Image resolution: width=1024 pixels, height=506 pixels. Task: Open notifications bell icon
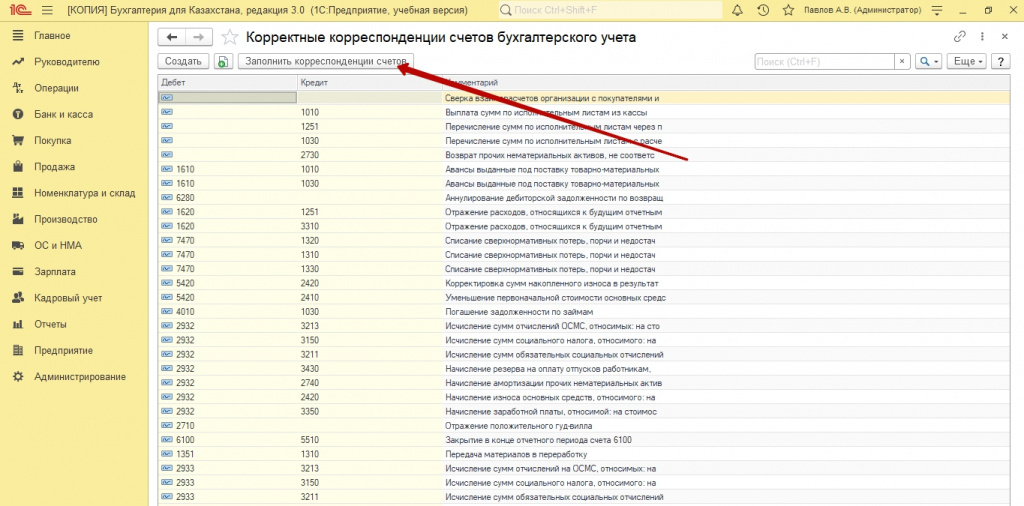[x=739, y=10]
